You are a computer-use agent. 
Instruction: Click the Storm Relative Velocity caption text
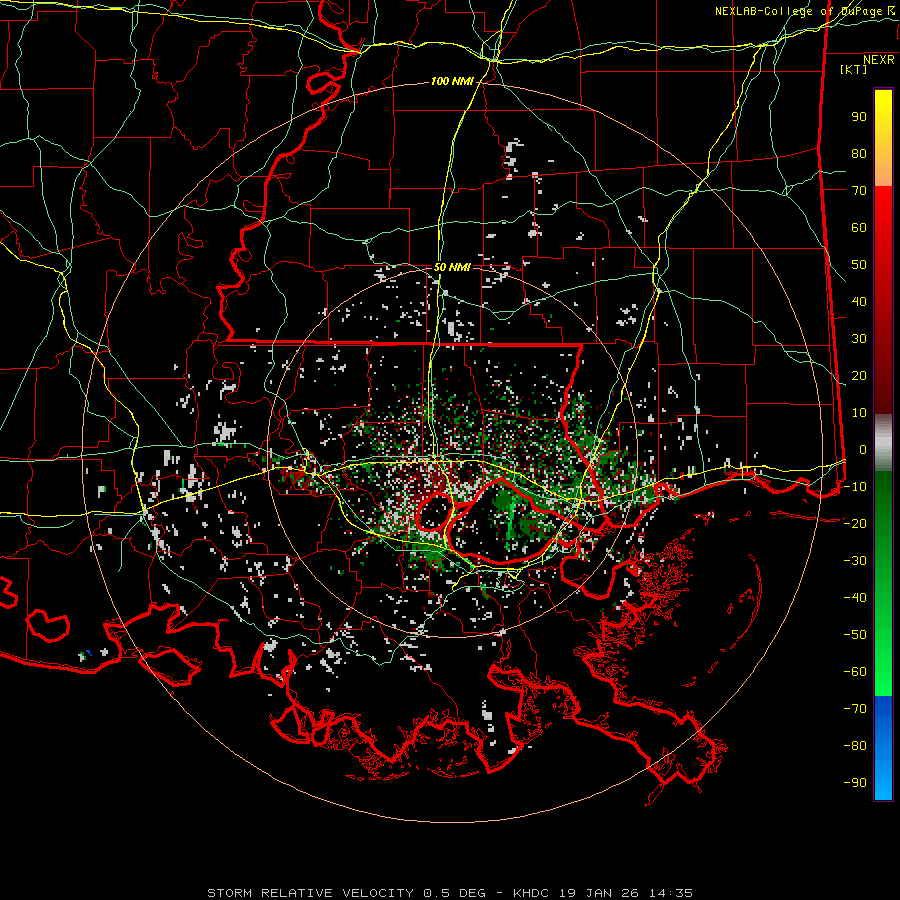tap(450, 893)
